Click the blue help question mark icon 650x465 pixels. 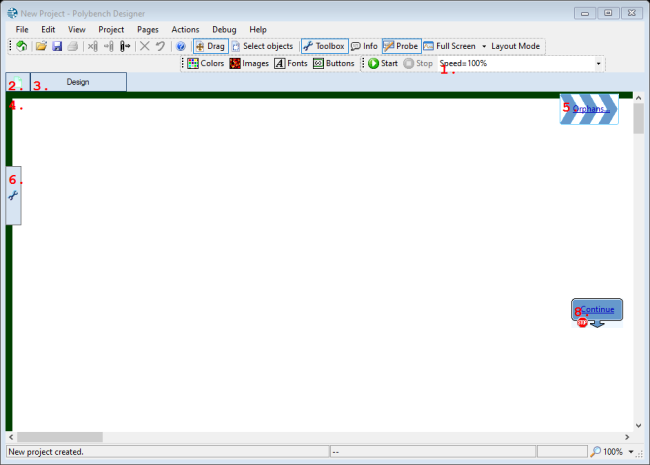tap(180, 46)
